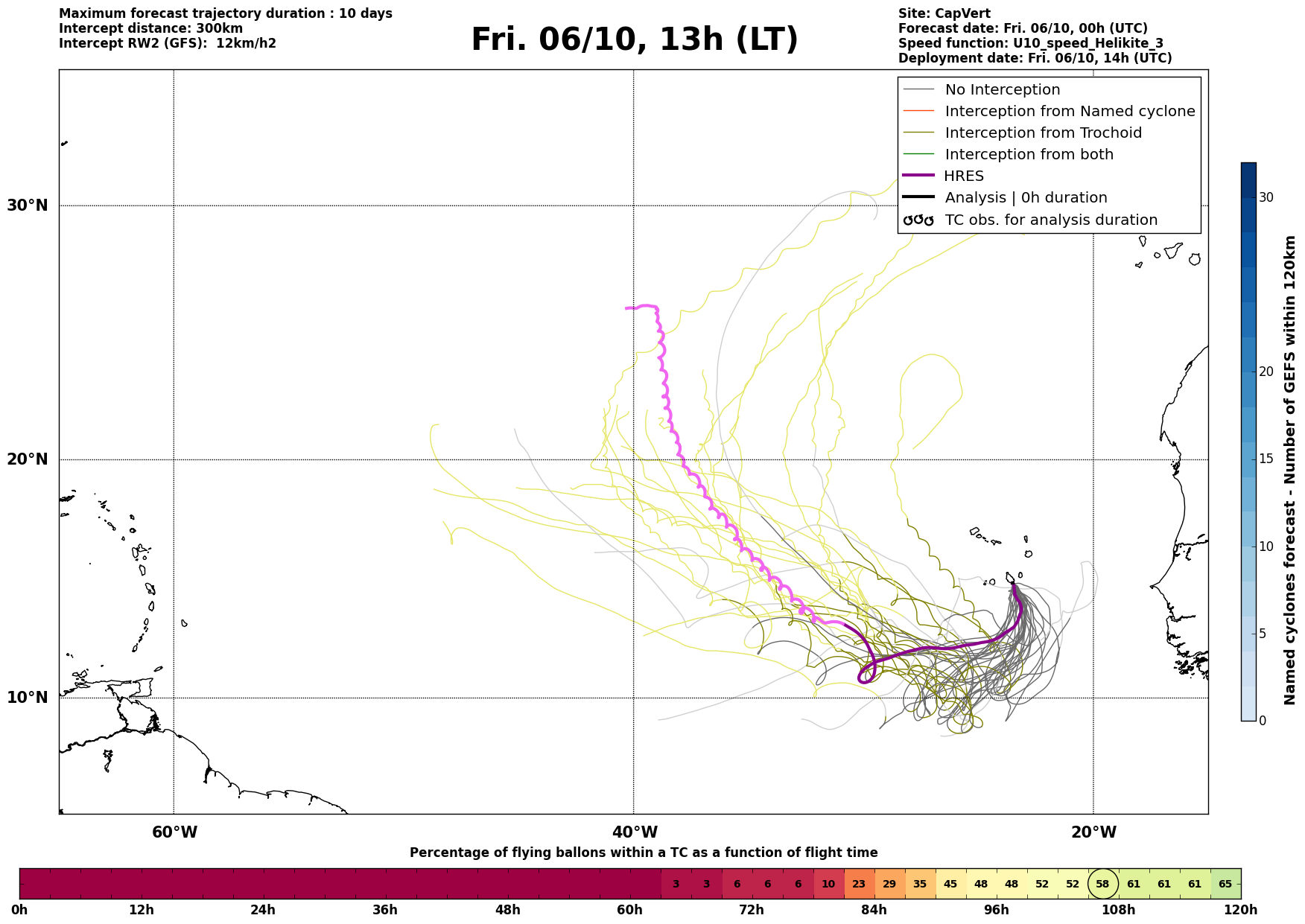The width and height of the screenshot is (1305, 924).
Task: Select "Deployment date: Fri. 06/10, 14h (UTC)"
Action: pos(1035,58)
